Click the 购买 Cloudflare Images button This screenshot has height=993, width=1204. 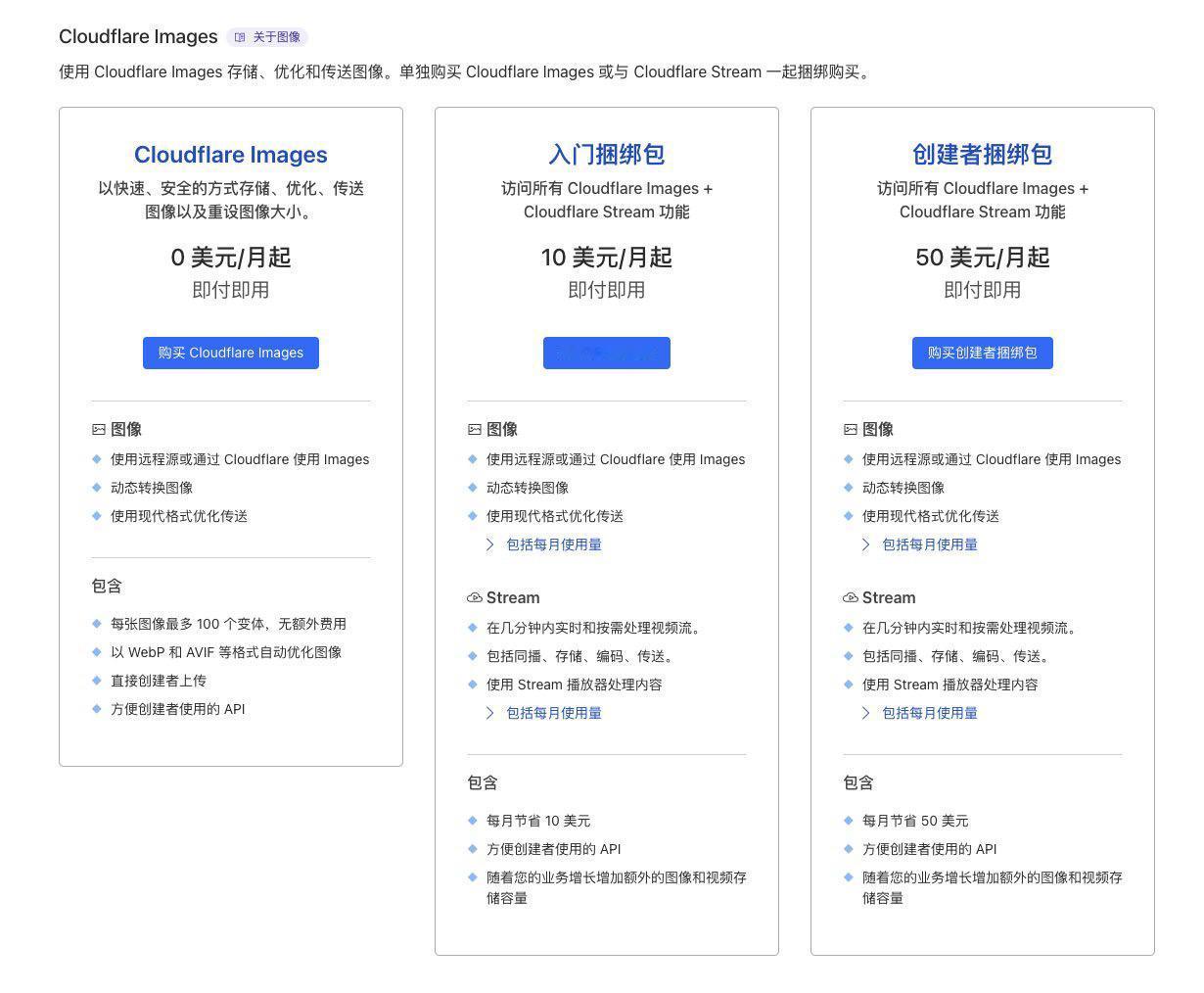point(231,353)
